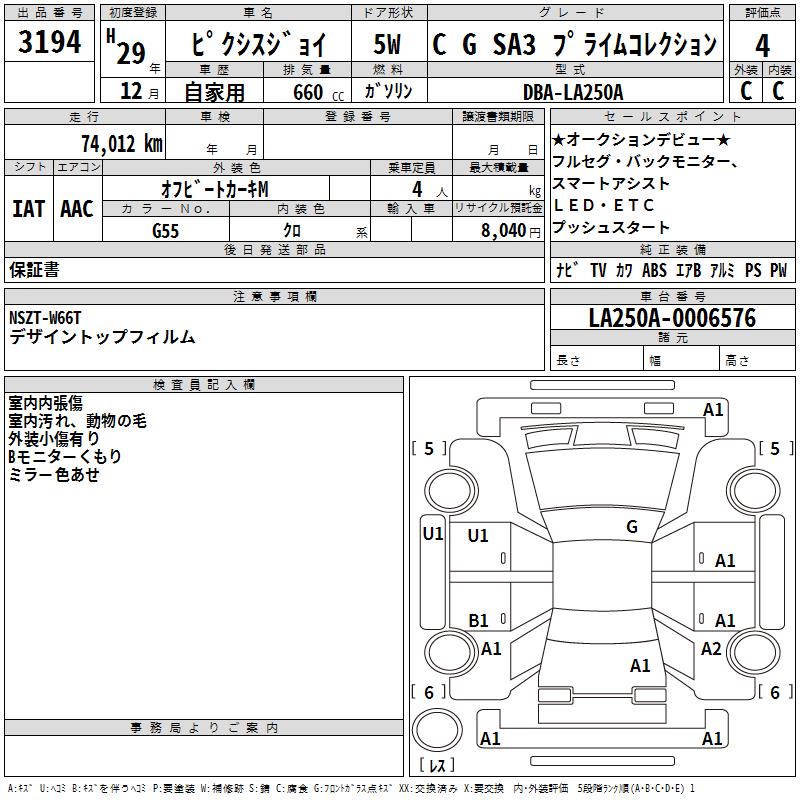This screenshot has height=800, width=800.
Task: Select the shift type IAT
Action: click(x=28, y=209)
